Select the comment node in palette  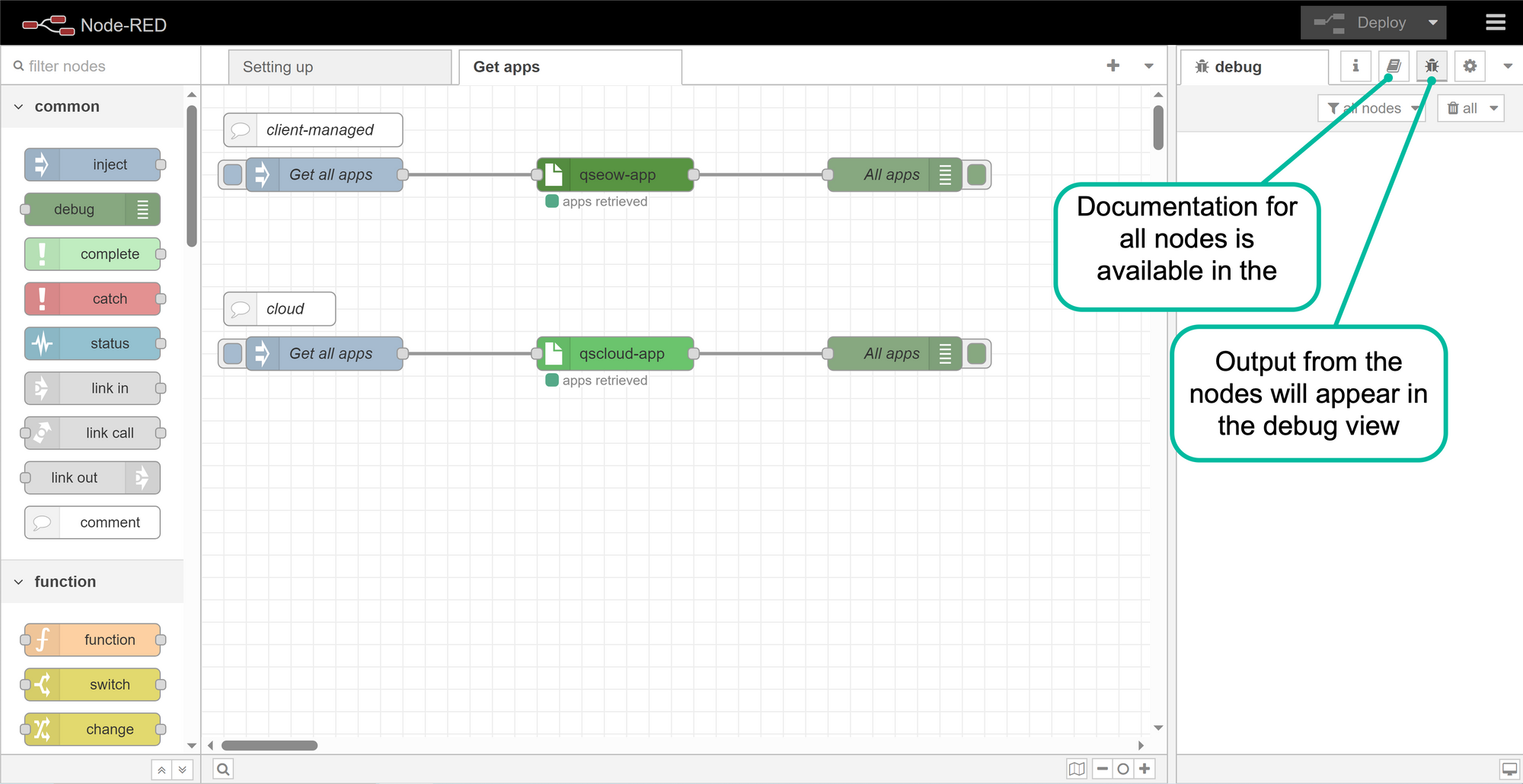pos(92,523)
